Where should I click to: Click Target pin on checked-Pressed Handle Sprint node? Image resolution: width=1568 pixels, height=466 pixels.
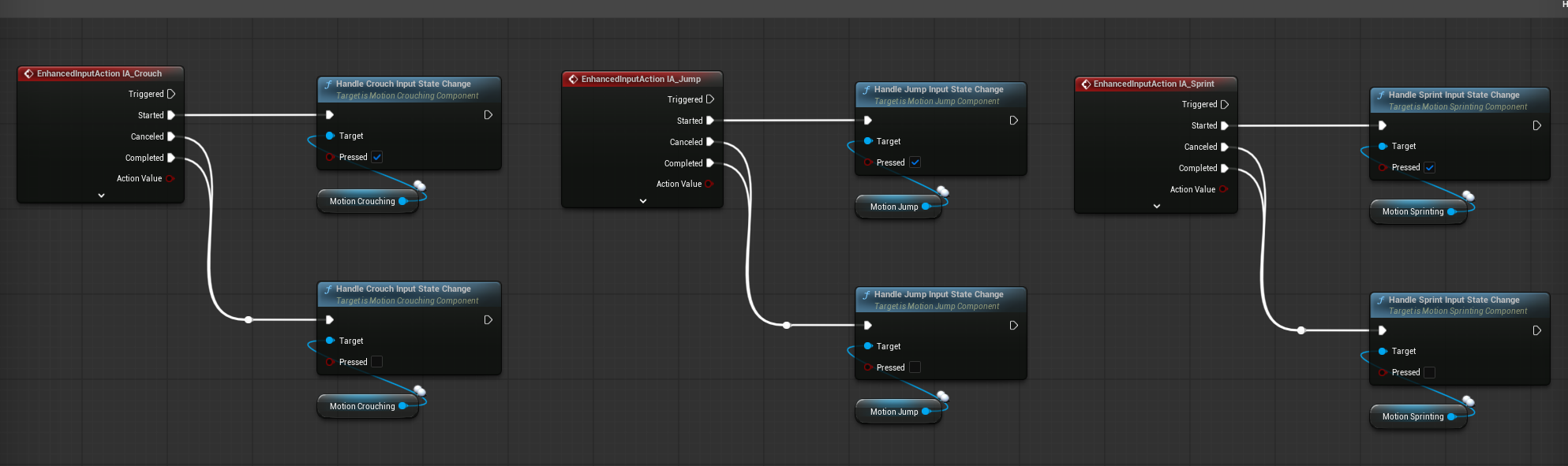click(x=1383, y=146)
